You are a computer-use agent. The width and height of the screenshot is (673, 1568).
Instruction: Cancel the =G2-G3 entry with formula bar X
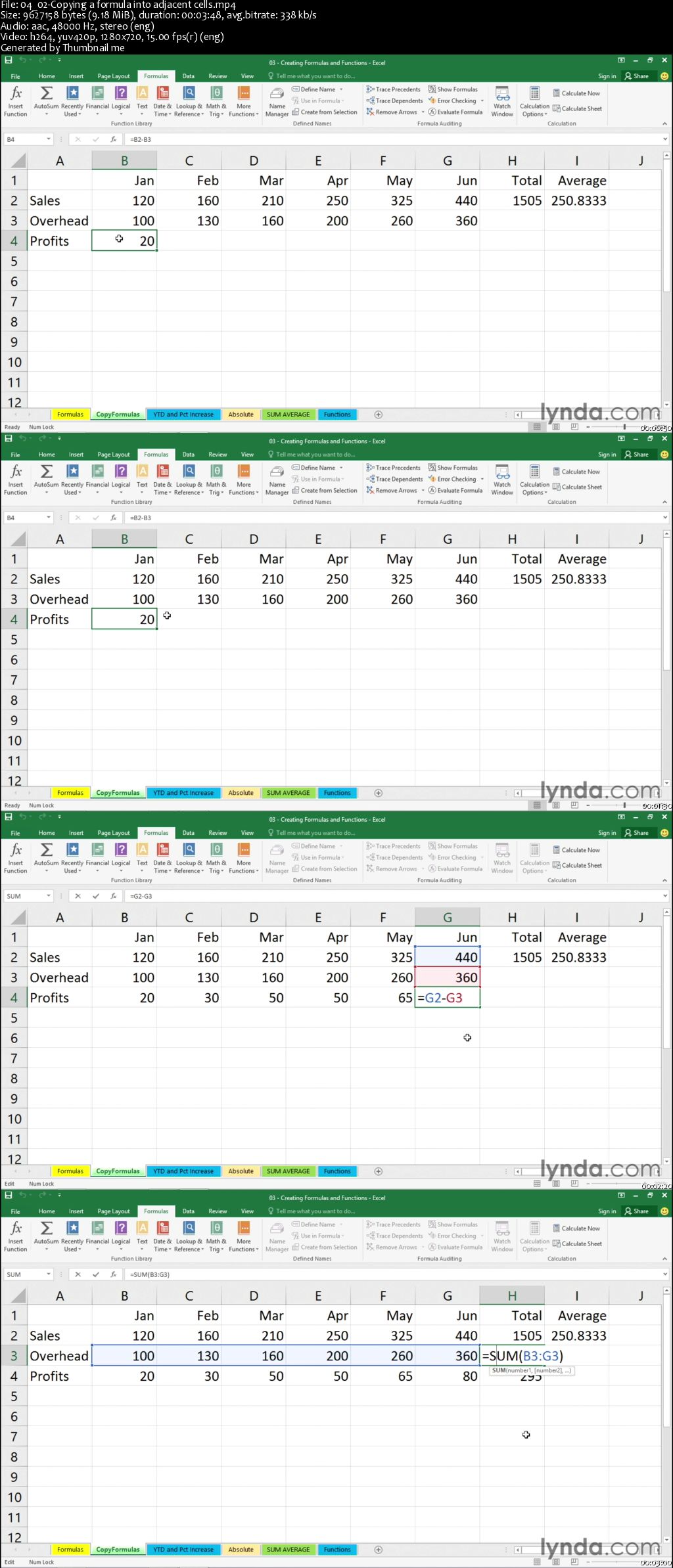click(x=78, y=896)
